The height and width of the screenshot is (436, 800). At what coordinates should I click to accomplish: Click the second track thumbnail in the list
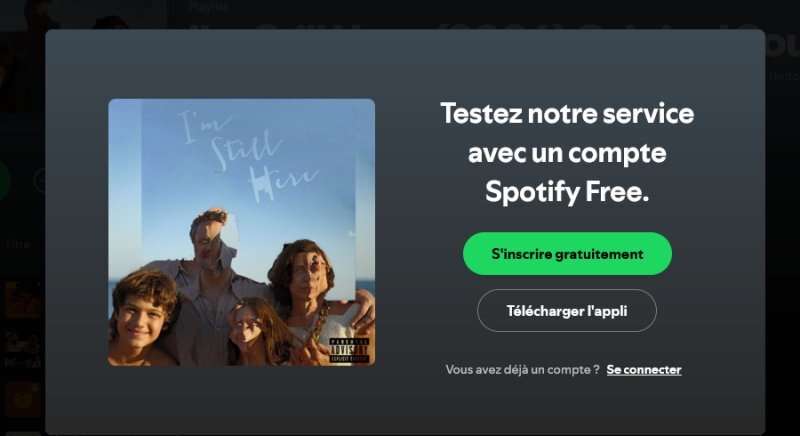point(22,348)
